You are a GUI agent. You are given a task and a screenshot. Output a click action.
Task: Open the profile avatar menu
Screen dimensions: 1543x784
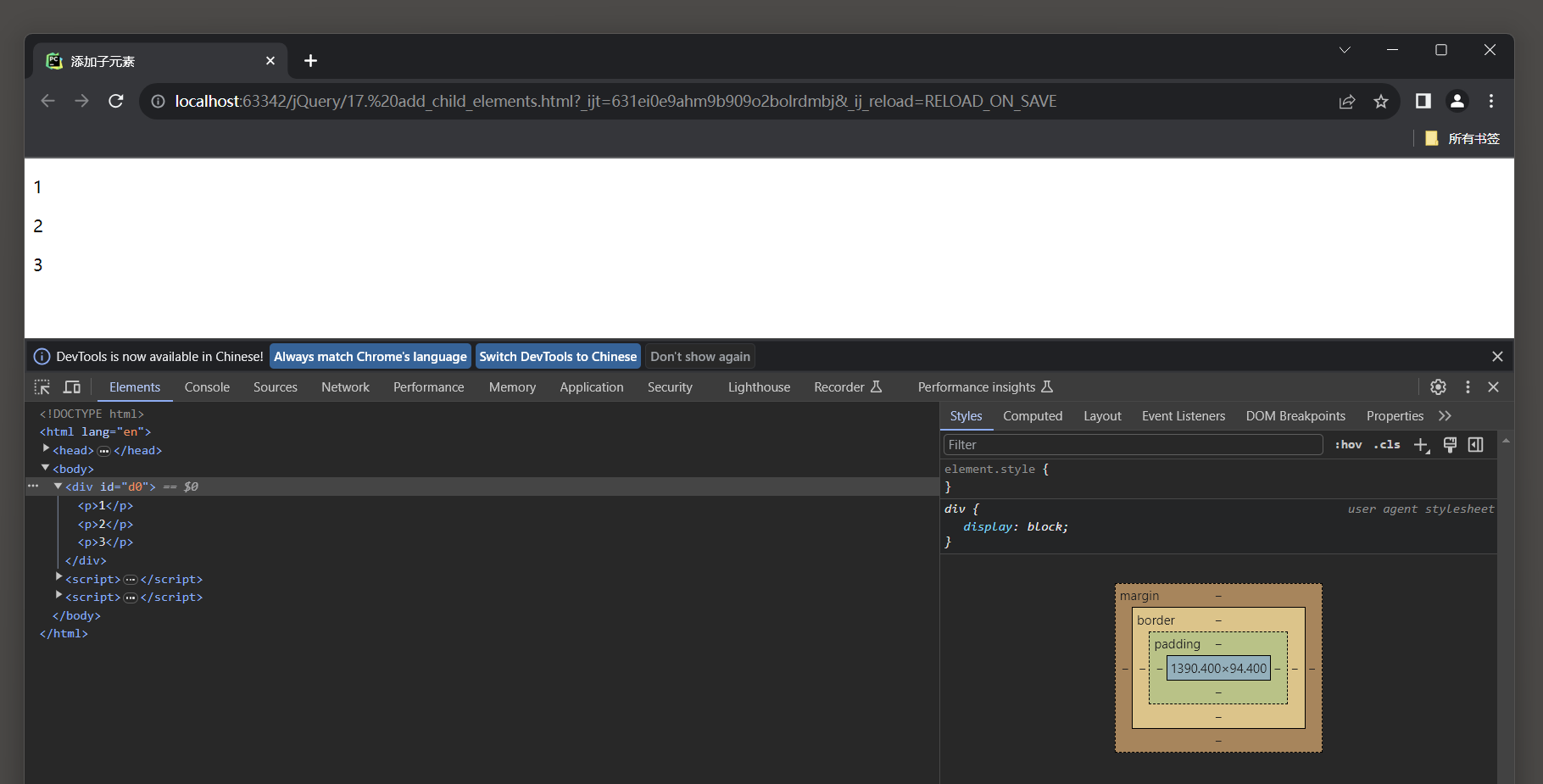[x=1457, y=101]
